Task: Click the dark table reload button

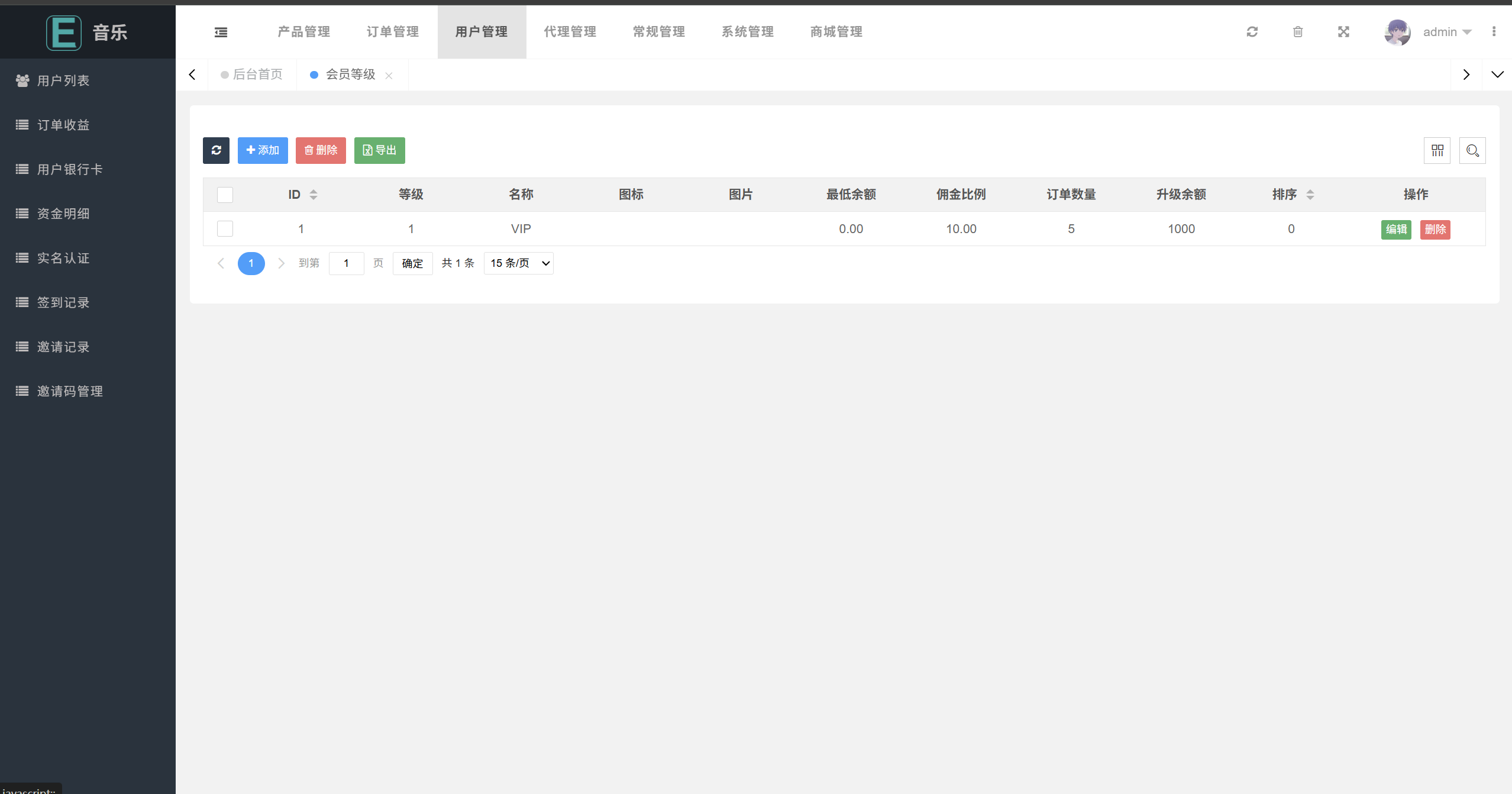Action: pos(216,150)
